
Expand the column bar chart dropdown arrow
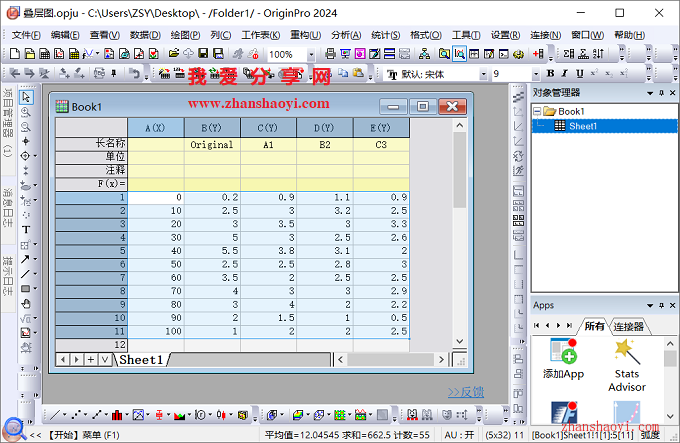(x=127, y=415)
